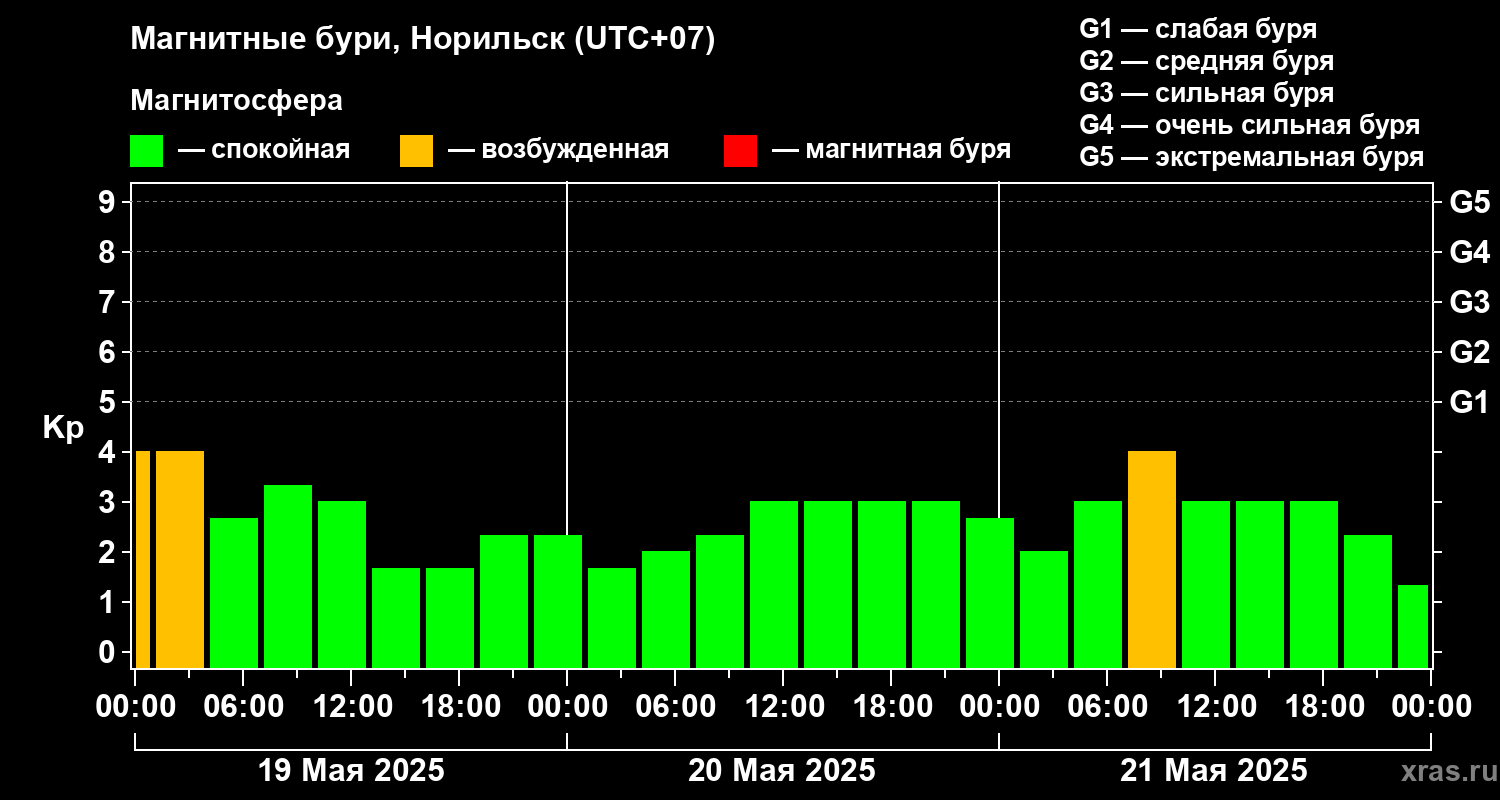Click the chart title 'Магнитные бури, Норильск (UTC+07)'
The image size is (1500, 800).
423,40
